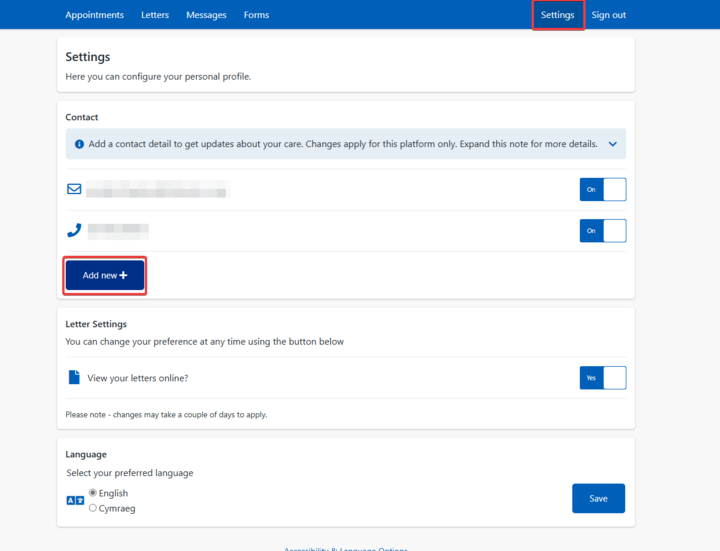This screenshot has height=551, width=720.
Task: Click the blurred phone number
Action: pyautogui.click(x=118, y=231)
